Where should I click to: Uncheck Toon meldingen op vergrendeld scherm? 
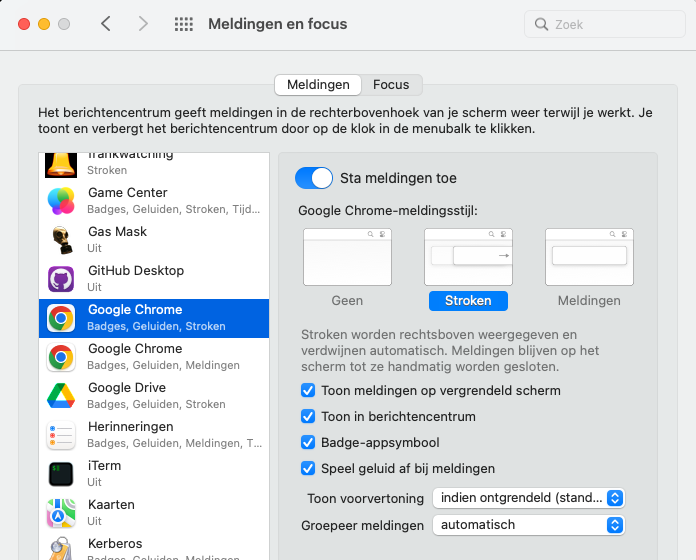pyautogui.click(x=308, y=390)
